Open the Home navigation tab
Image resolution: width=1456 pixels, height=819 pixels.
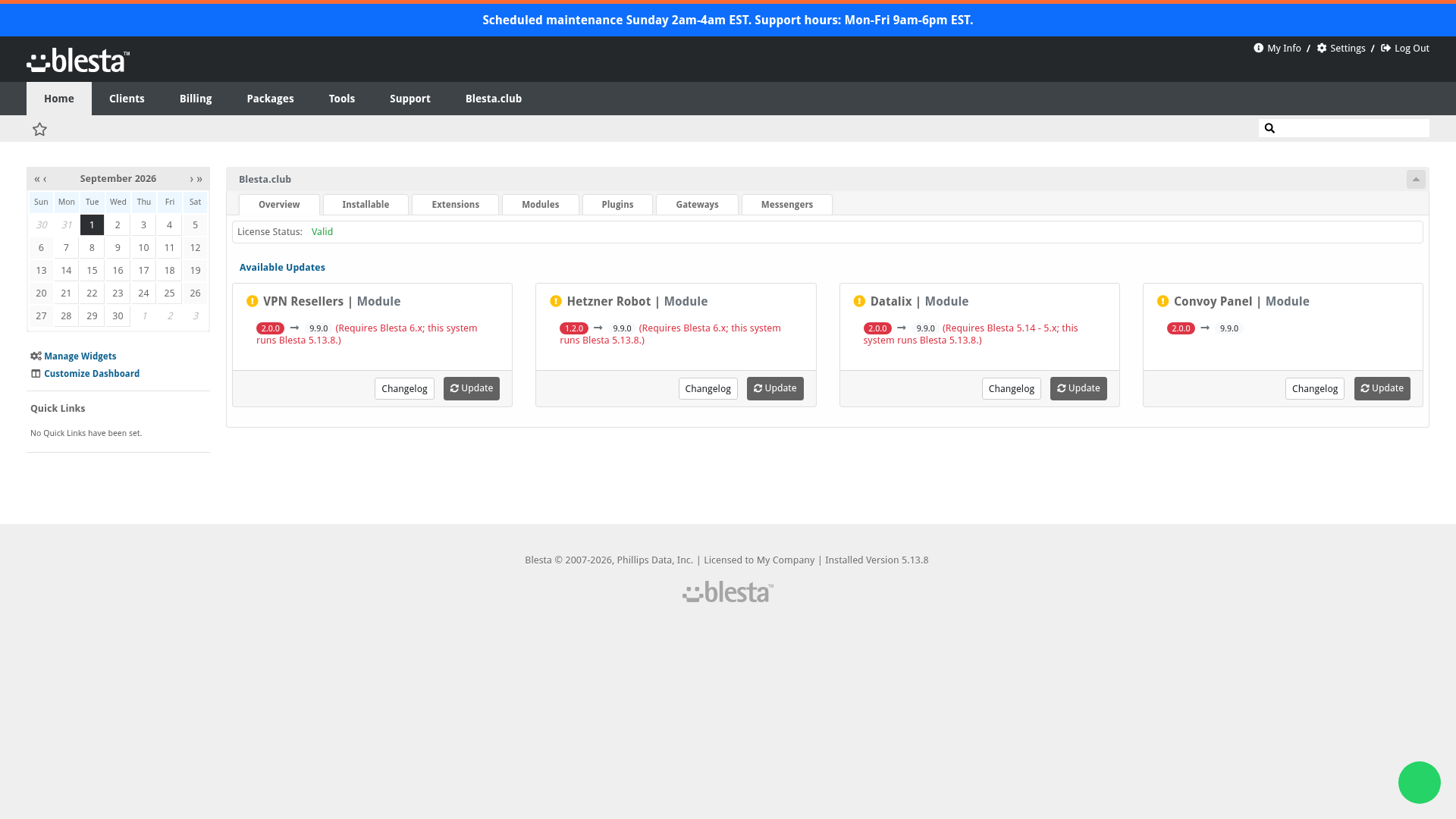[x=59, y=99]
